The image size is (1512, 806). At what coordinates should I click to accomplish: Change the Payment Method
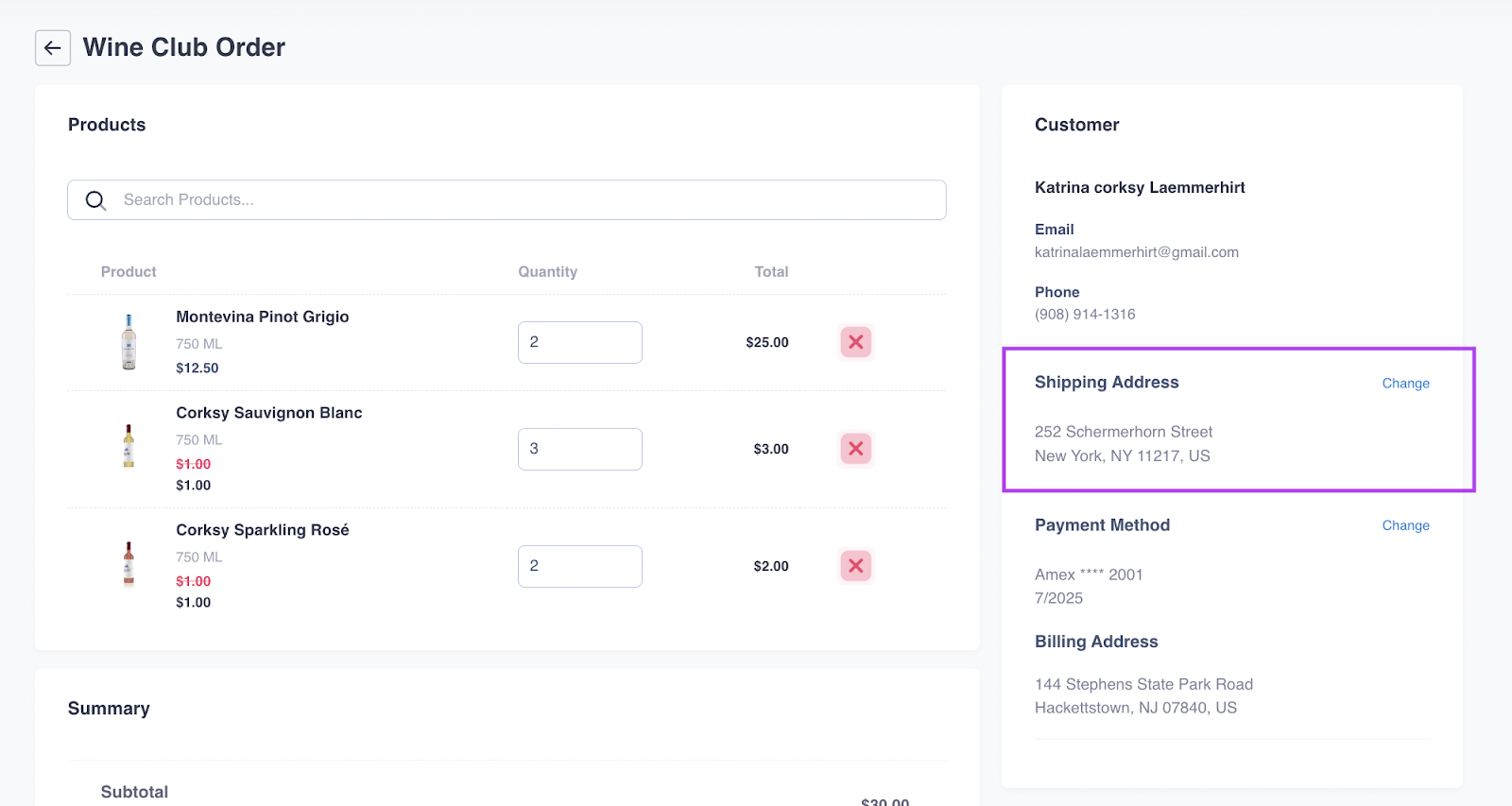pos(1405,525)
